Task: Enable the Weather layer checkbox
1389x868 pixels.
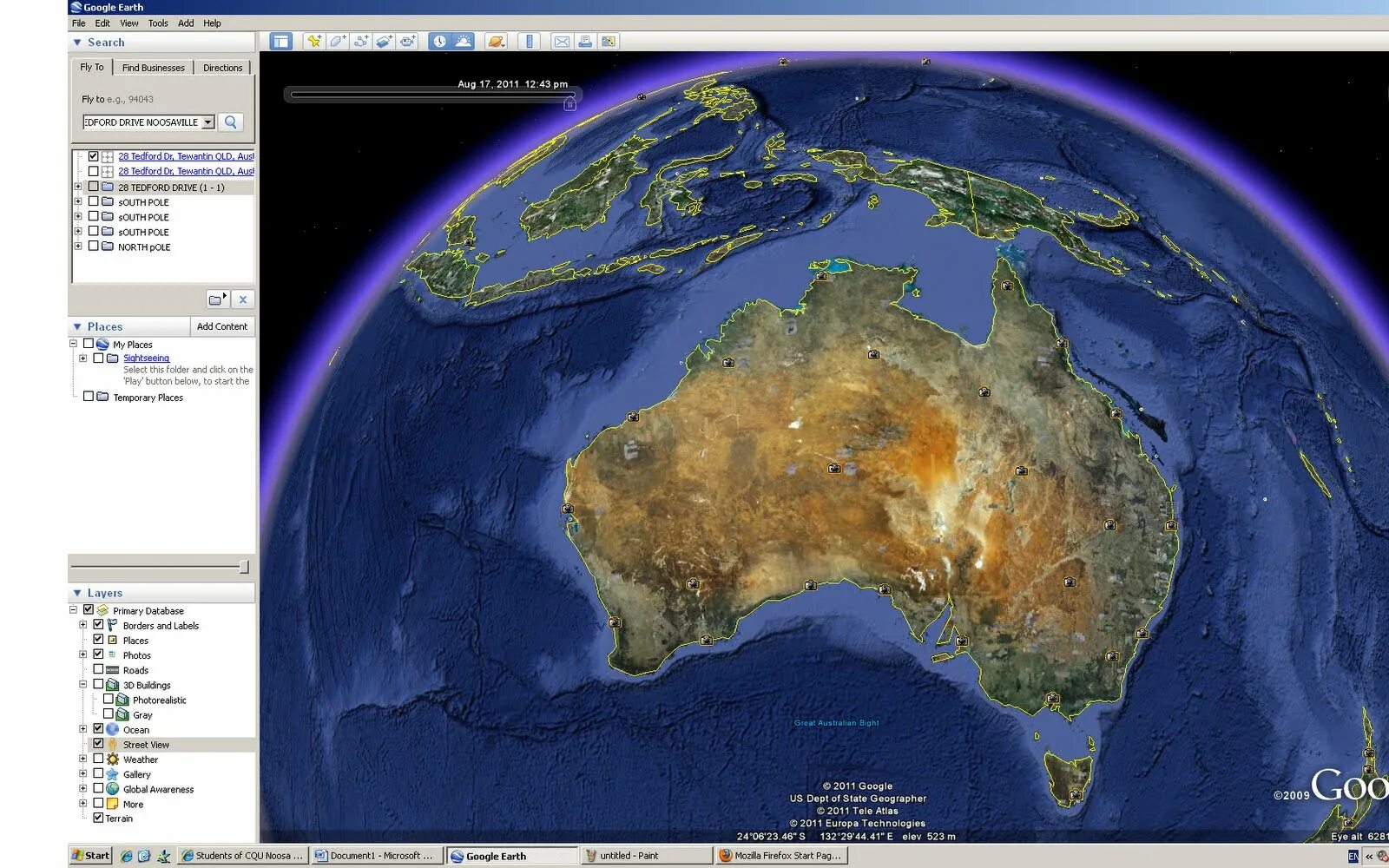Action: (98, 759)
